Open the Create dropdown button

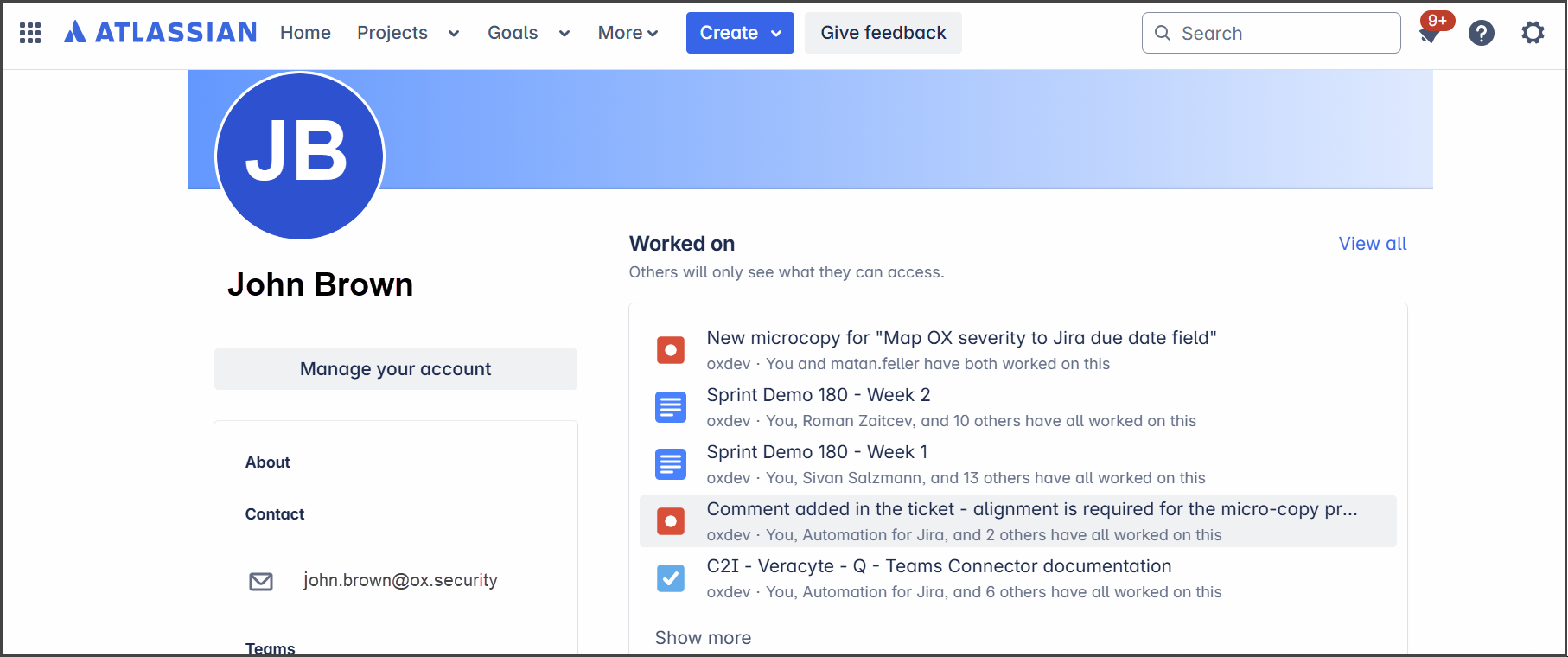[x=740, y=33]
